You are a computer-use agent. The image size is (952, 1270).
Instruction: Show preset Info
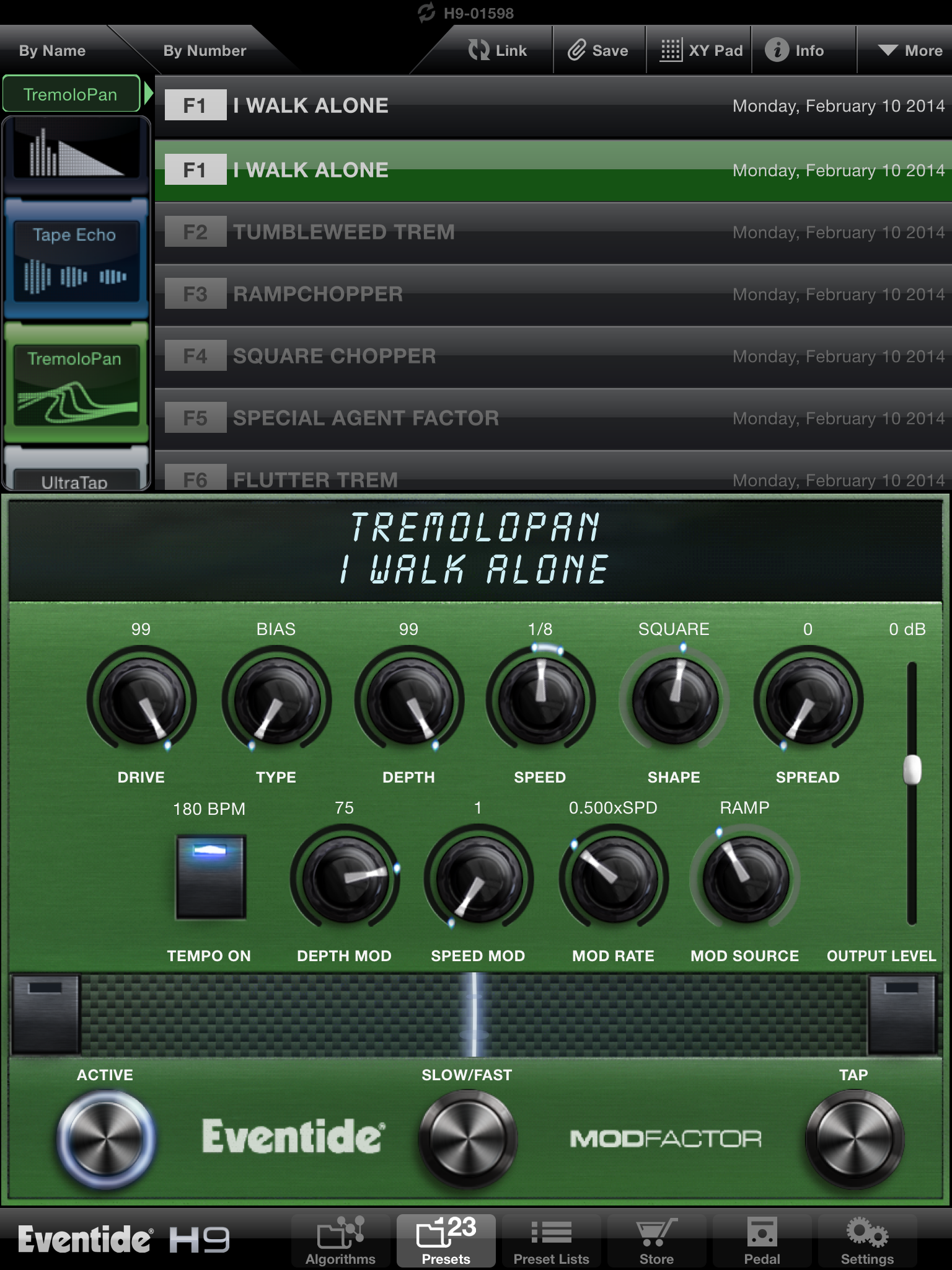click(794, 50)
